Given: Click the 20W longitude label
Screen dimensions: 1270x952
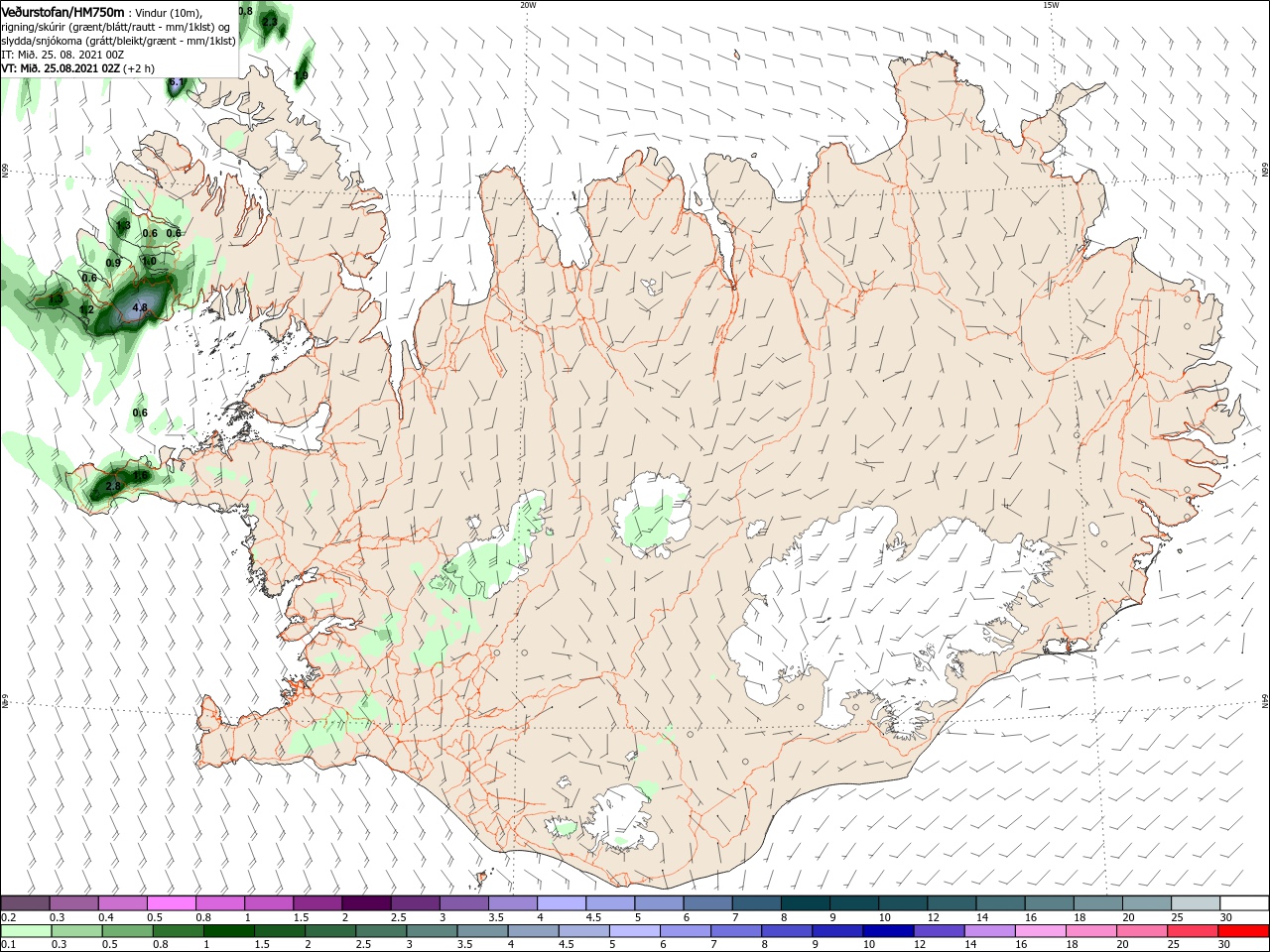Looking at the screenshot, I should pos(529,5).
